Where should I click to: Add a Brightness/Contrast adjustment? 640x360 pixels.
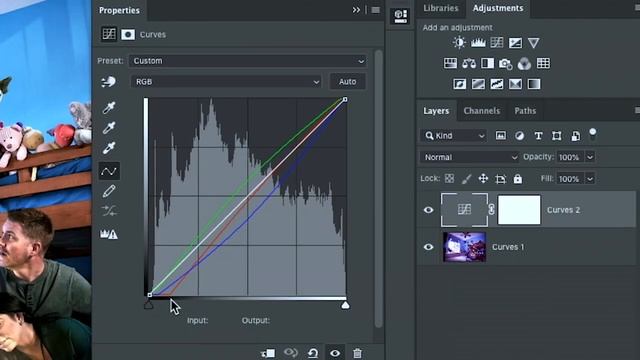point(459,42)
